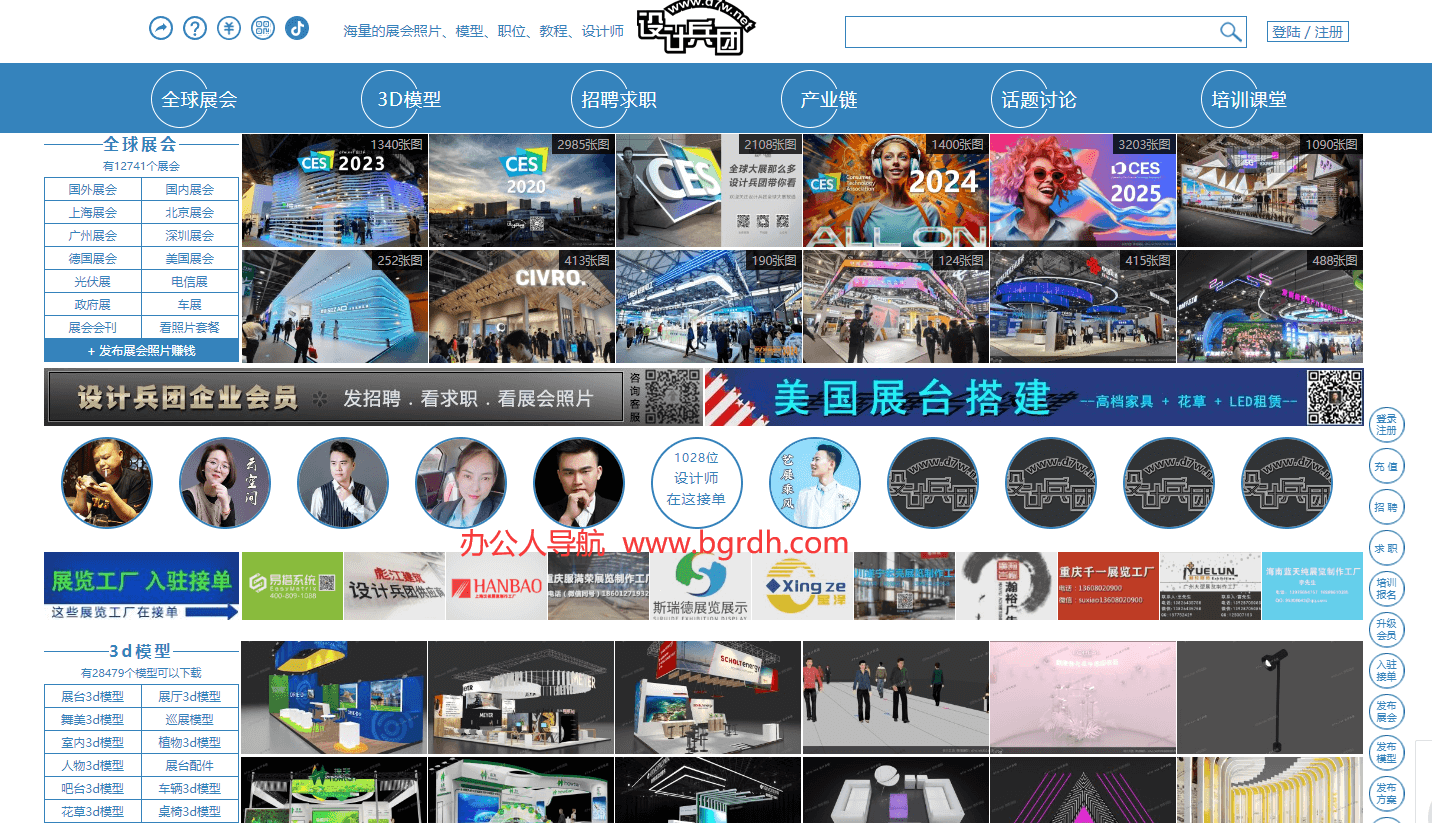Open the CES 2025 gallery thumbnail
Screen dimensions: 1432x823
coord(1082,190)
